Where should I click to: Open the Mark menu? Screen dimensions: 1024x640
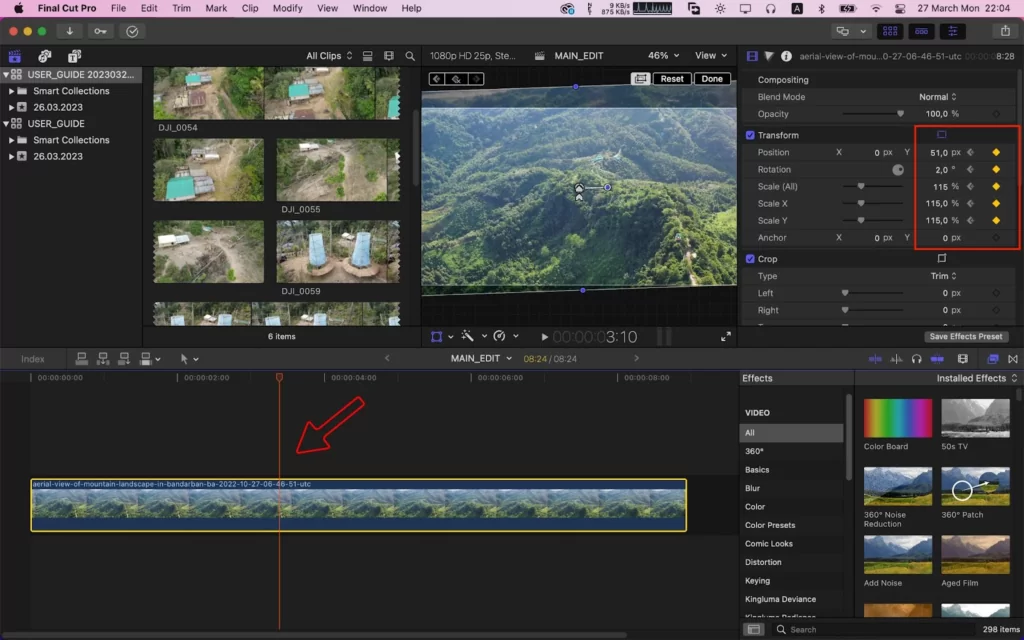[x=216, y=8]
